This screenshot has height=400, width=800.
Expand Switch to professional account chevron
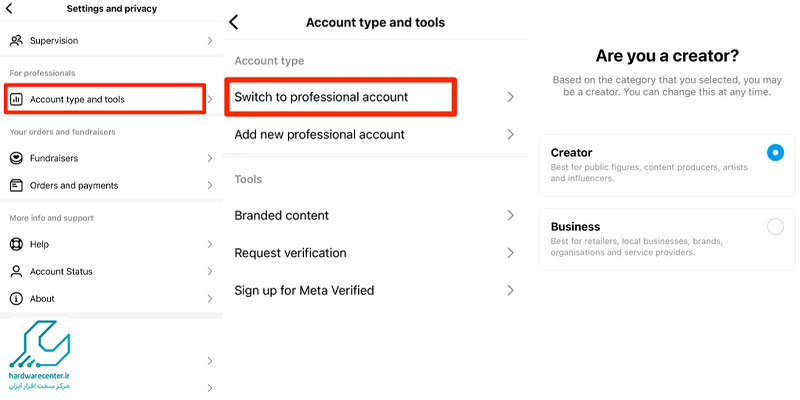510,97
